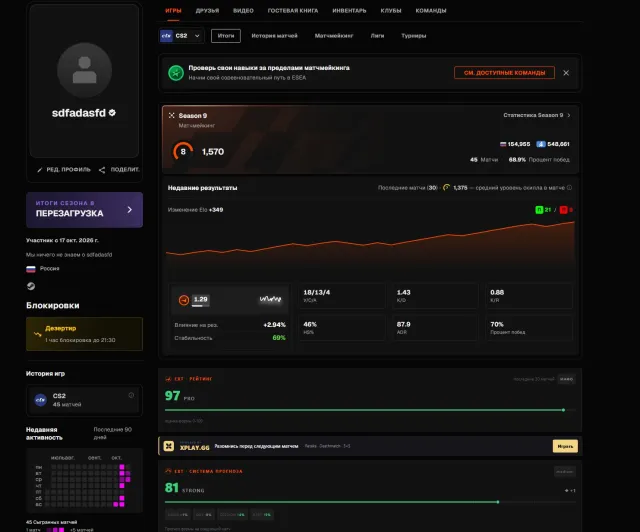Click the rating sparkline graph
This screenshot has height=532, width=640.
point(270,299)
